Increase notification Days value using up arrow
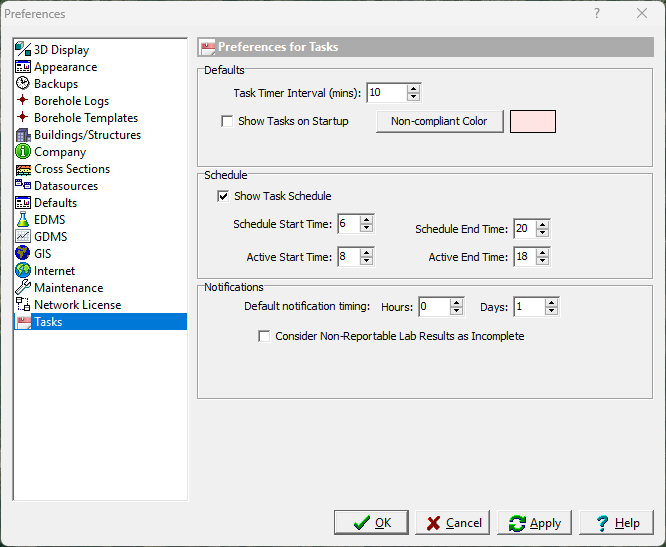The width and height of the screenshot is (666, 547). click(552, 302)
